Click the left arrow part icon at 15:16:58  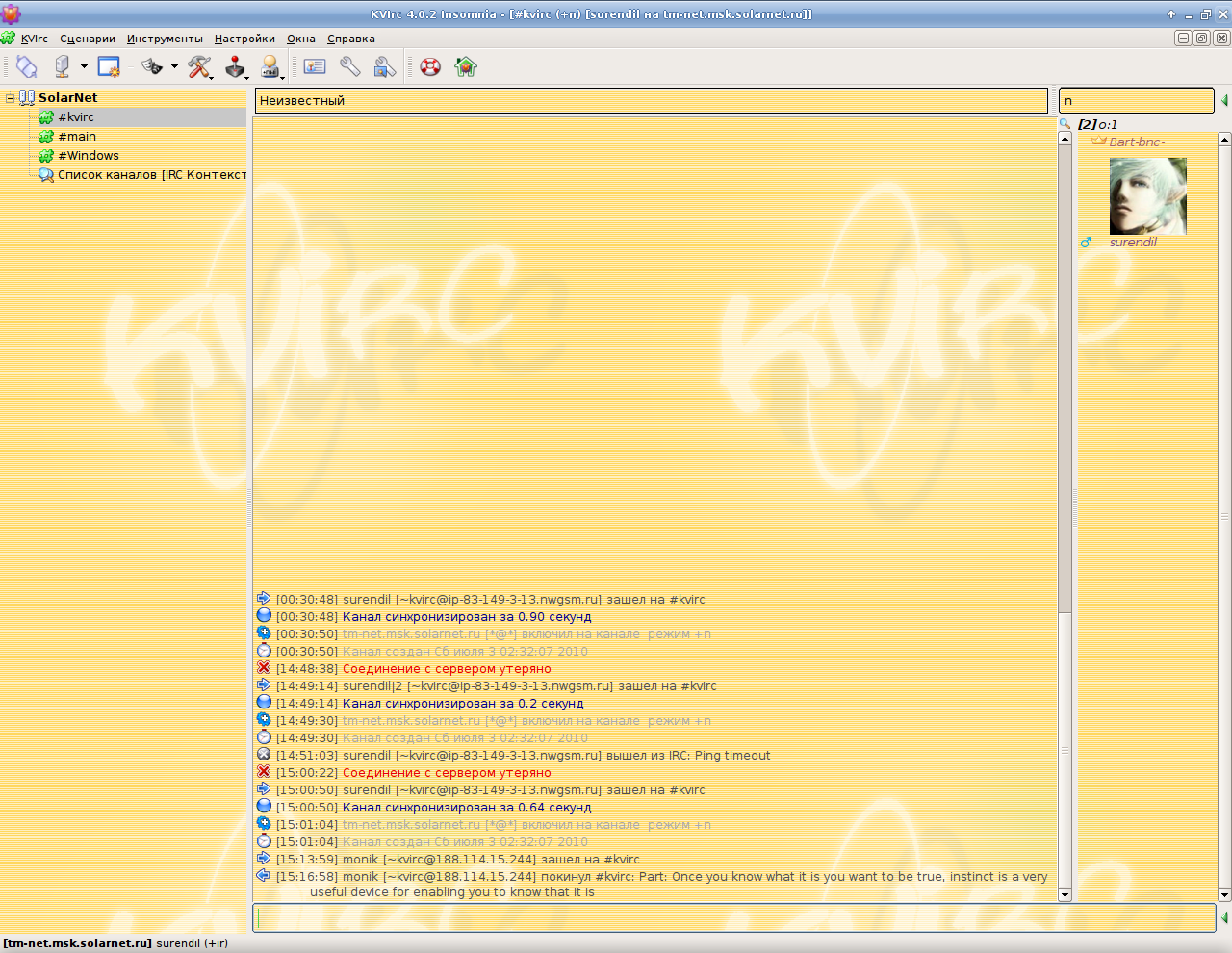[x=264, y=875]
